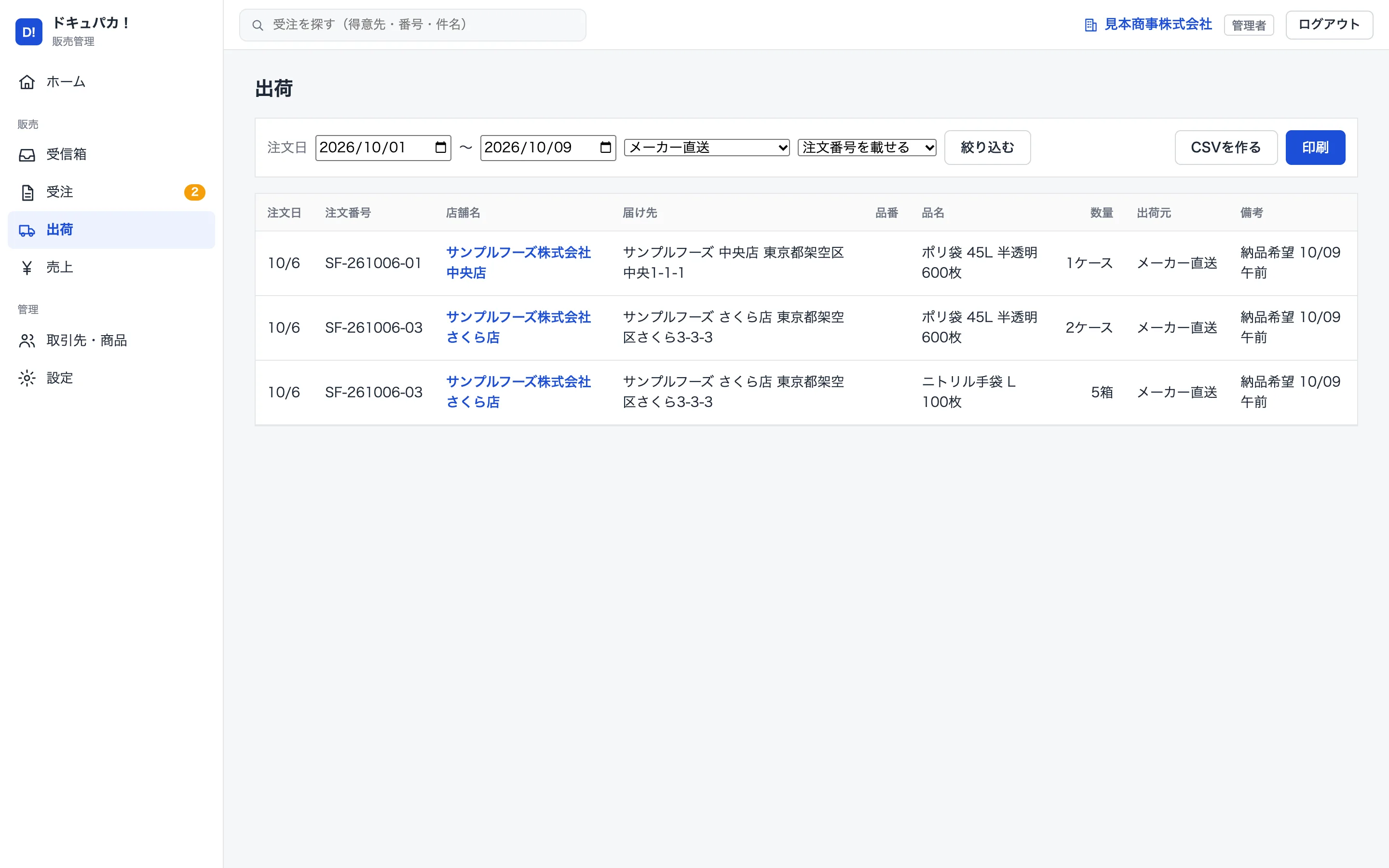
Task: Open サンプルフーズ株式会社 中央店 store link
Action: (x=518, y=263)
